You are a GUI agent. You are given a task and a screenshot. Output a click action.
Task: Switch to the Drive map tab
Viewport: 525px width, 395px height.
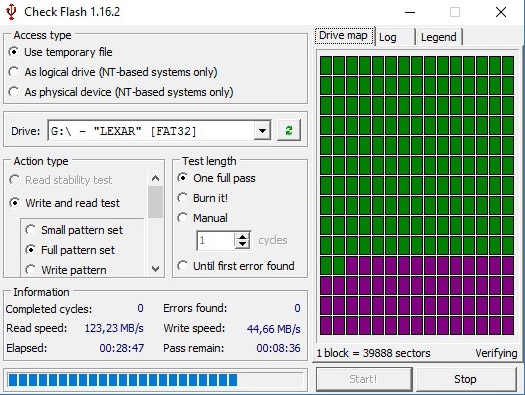(x=344, y=35)
